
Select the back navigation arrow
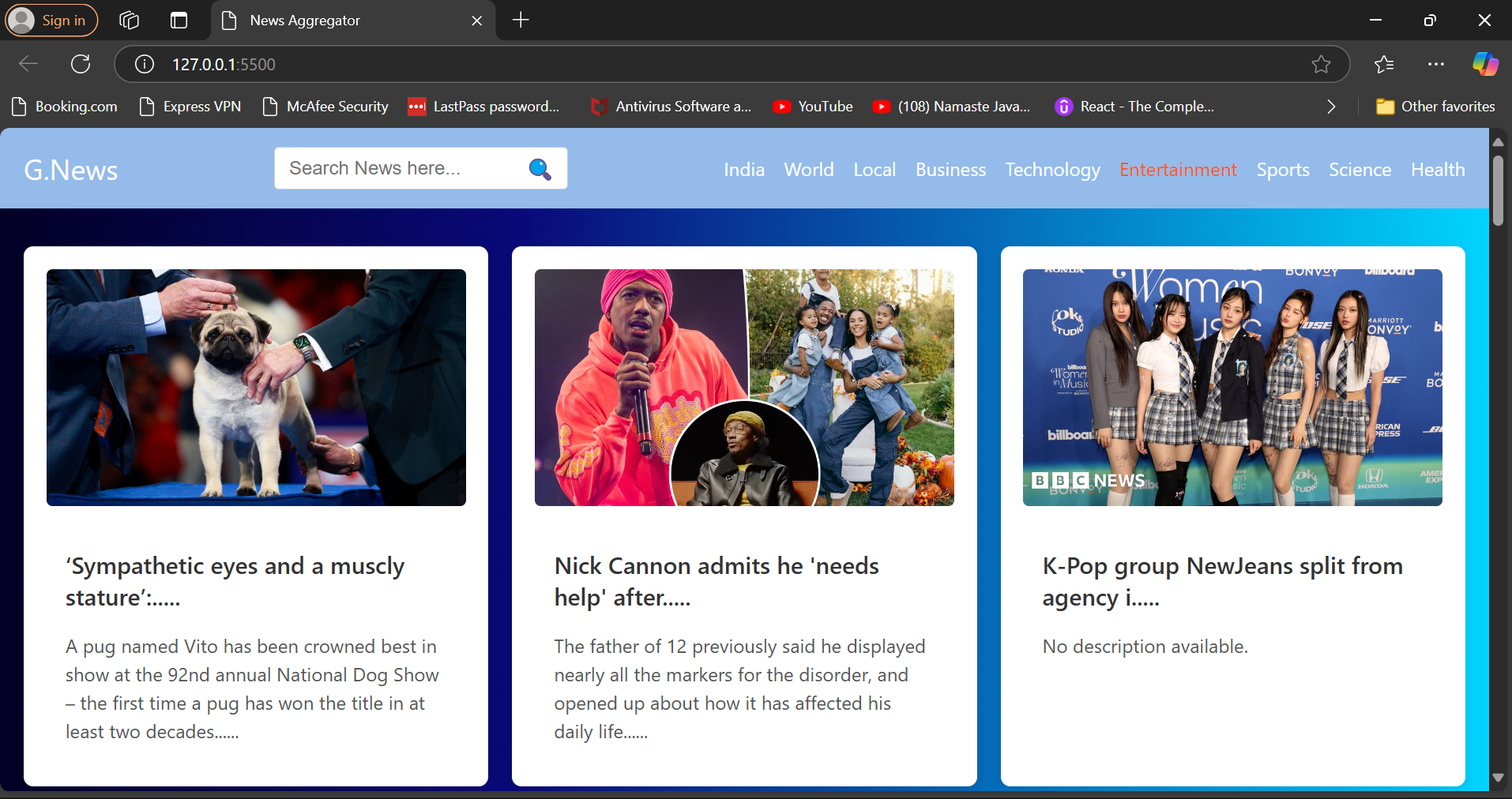(x=28, y=64)
